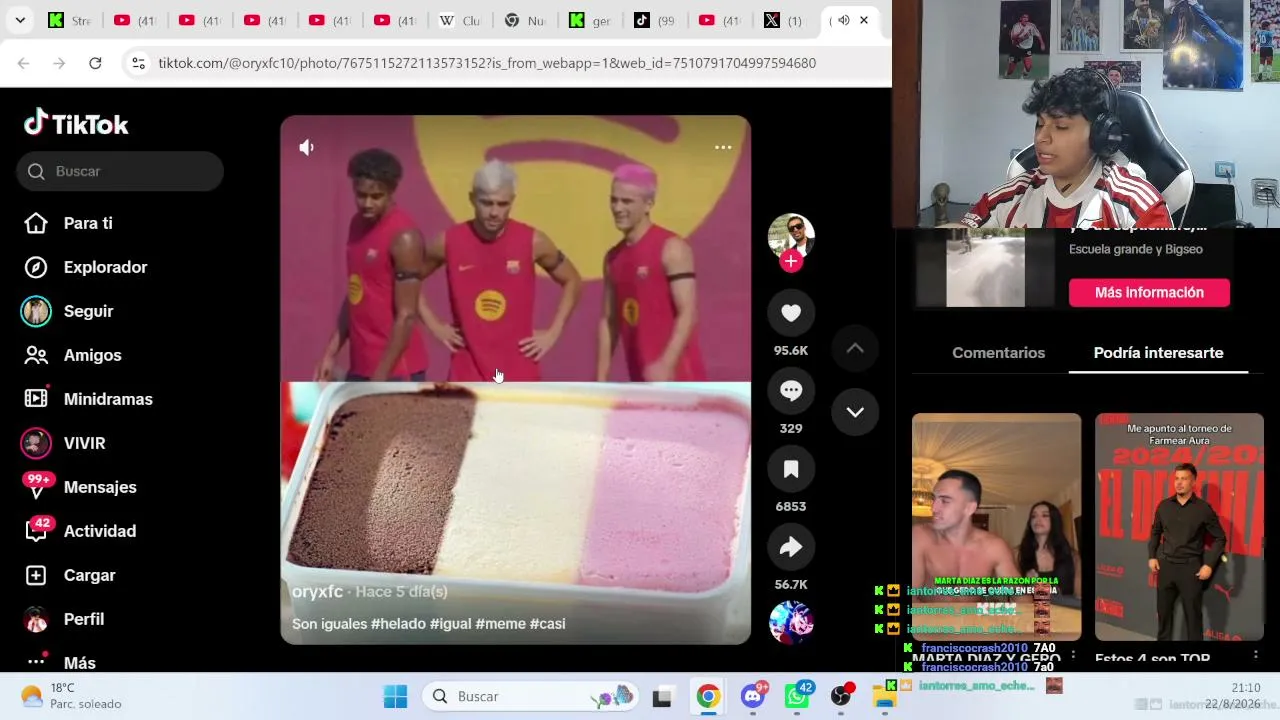Open the Seguir following feed
1280x720 pixels.
[68, 311]
